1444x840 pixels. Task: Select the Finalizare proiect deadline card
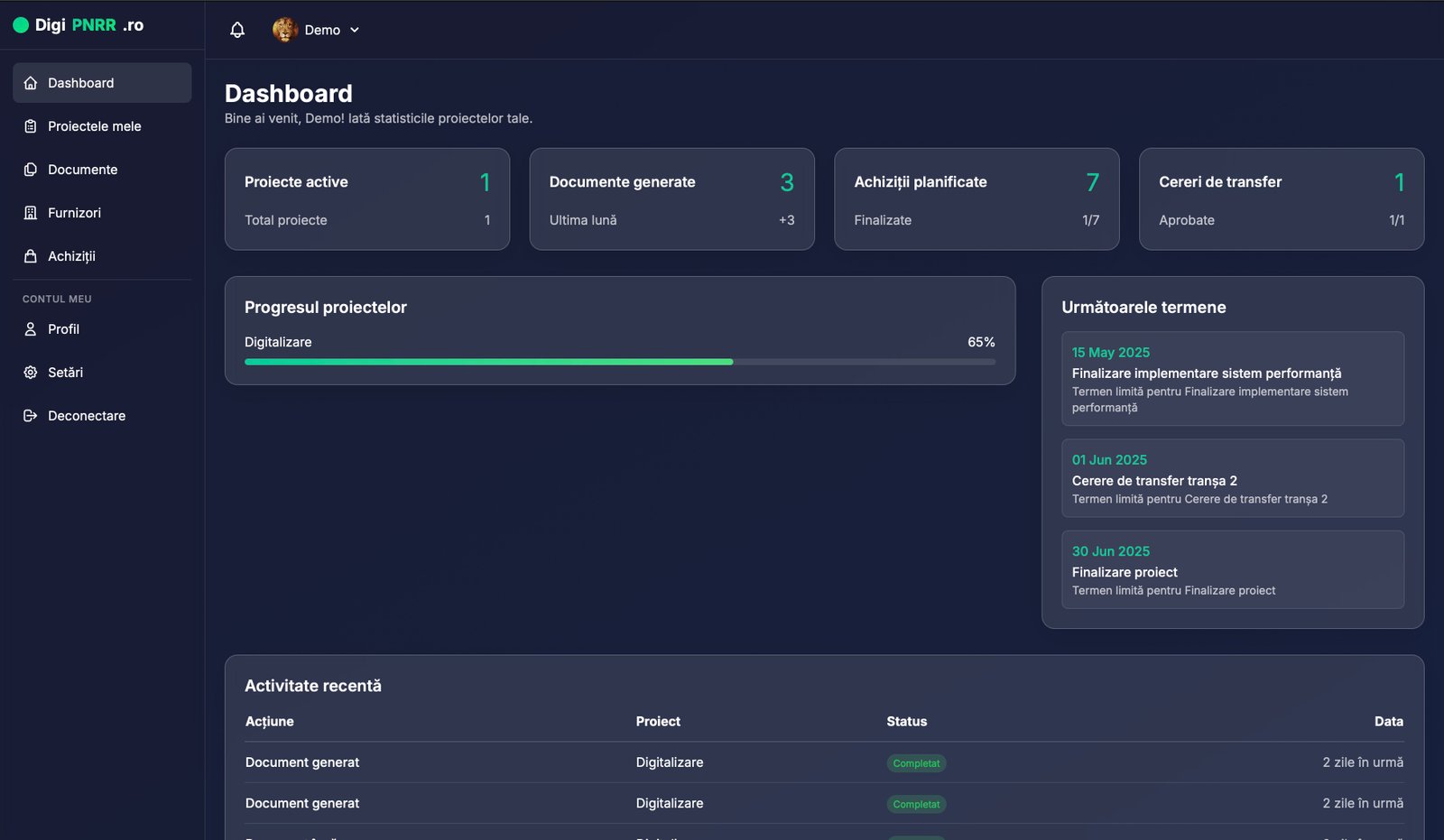click(1233, 569)
